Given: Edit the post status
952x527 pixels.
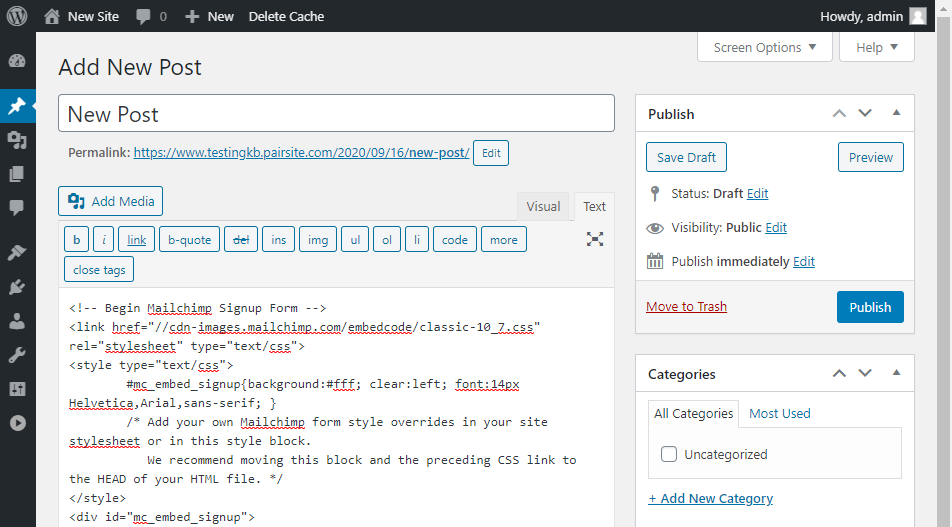Looking at the screenshot, I should tap(757, 194).
